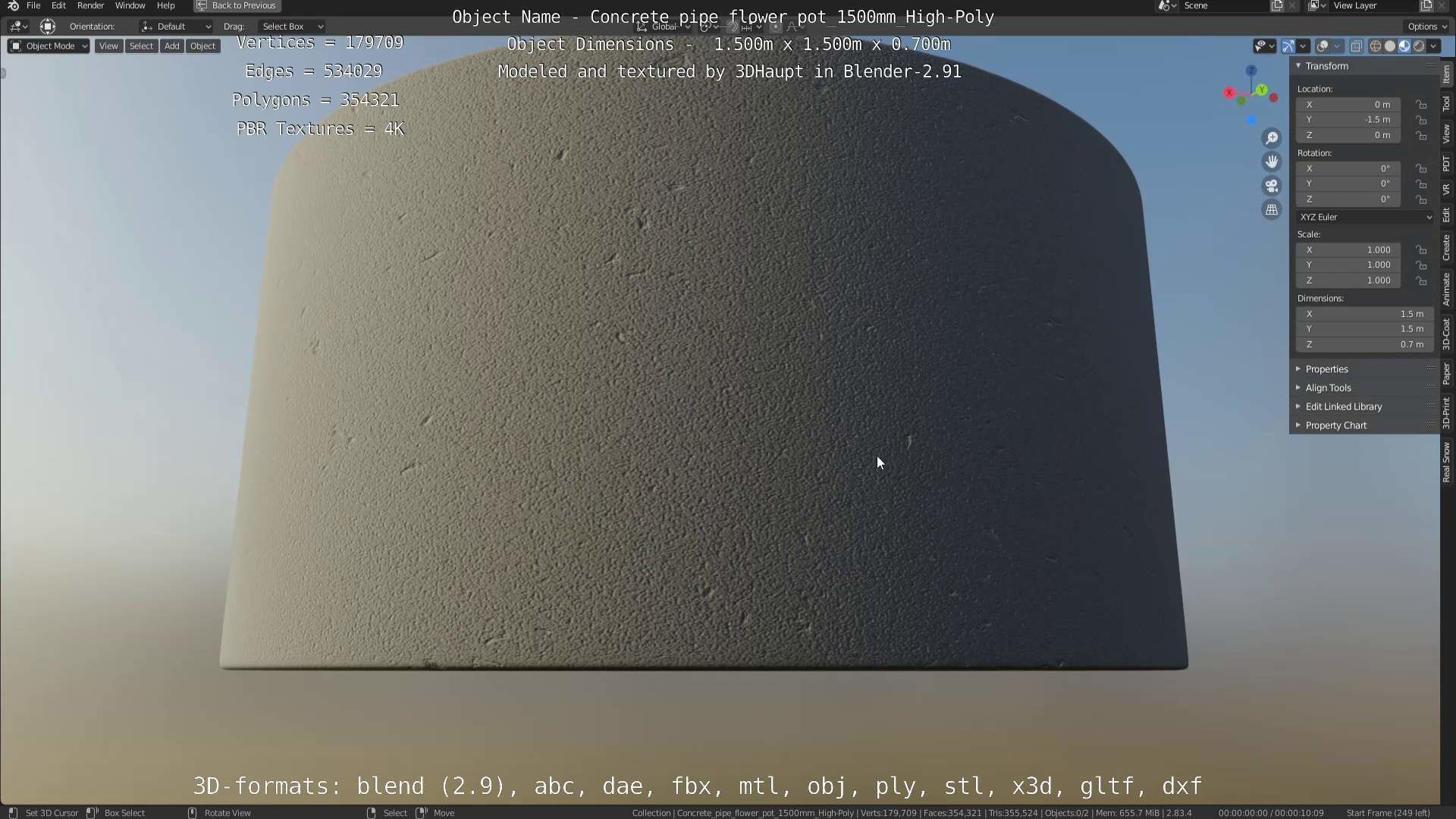Screen dimensions: 1456x819
Task: Open the Object Mode dropdown
Action: click(x=49, y=46)
